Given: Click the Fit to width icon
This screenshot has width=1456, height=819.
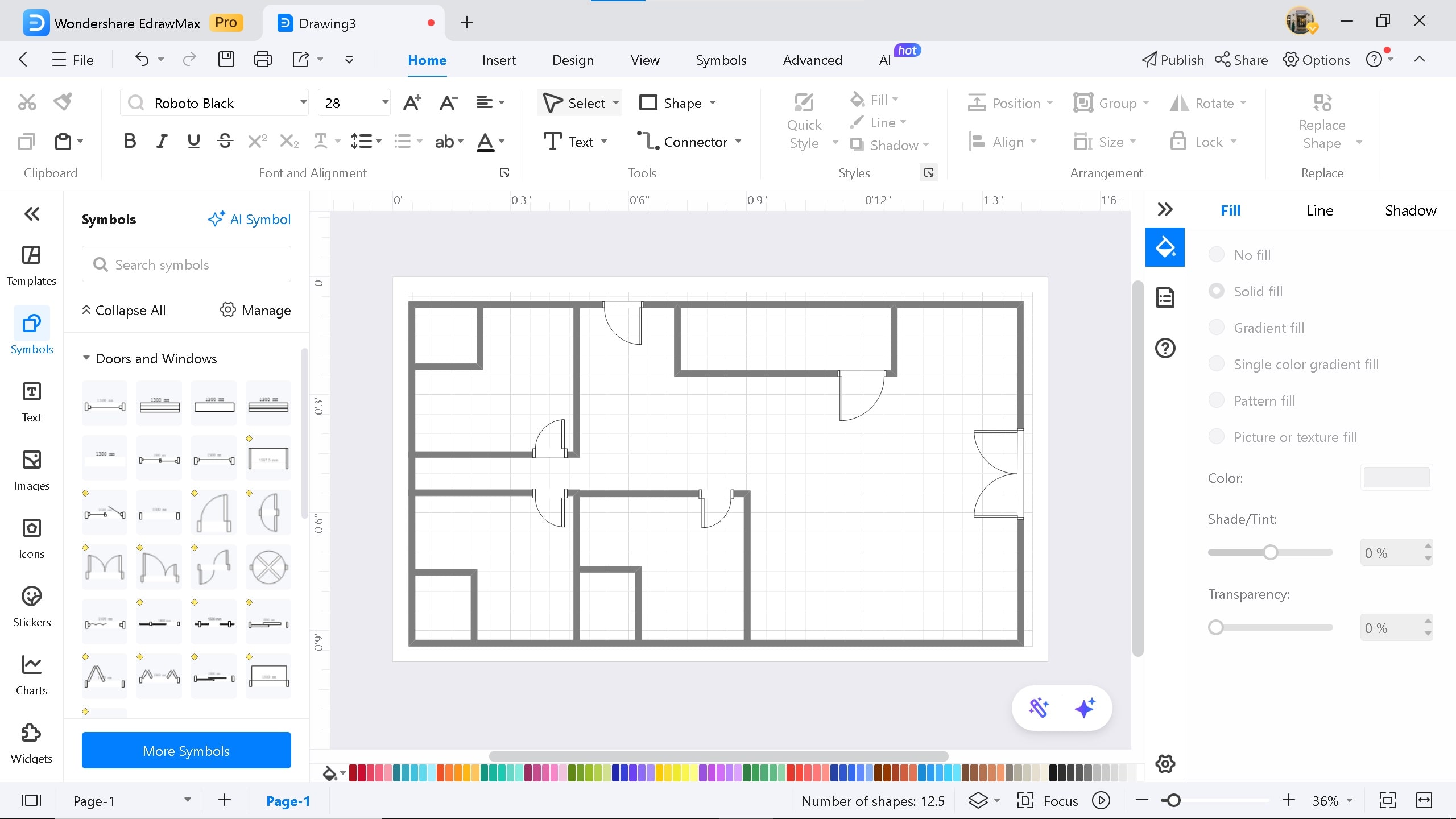Looking at the screenshot, I should click(x=1424, y=801).
